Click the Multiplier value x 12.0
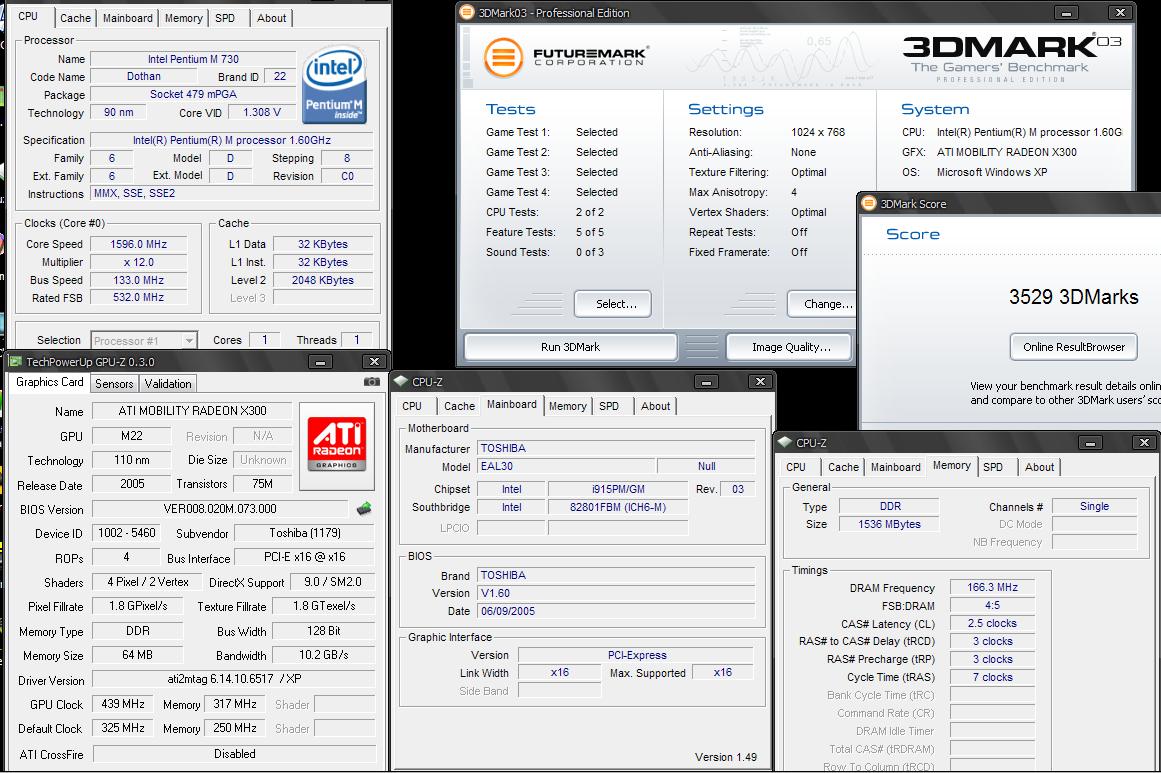 coord(138,262)
